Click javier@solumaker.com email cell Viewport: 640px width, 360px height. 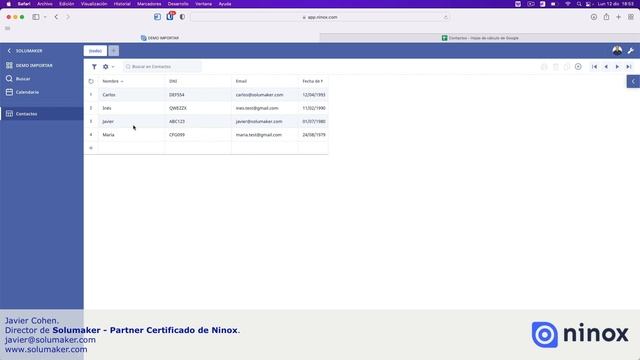click(264, 121)
